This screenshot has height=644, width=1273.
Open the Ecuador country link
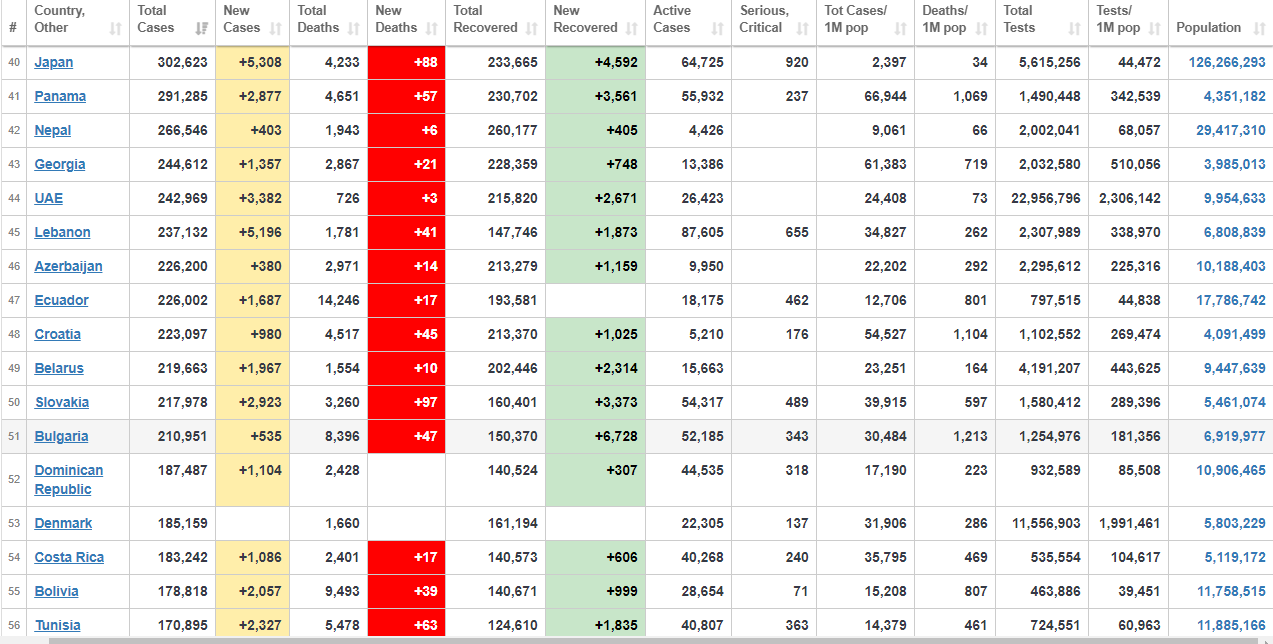61,300
